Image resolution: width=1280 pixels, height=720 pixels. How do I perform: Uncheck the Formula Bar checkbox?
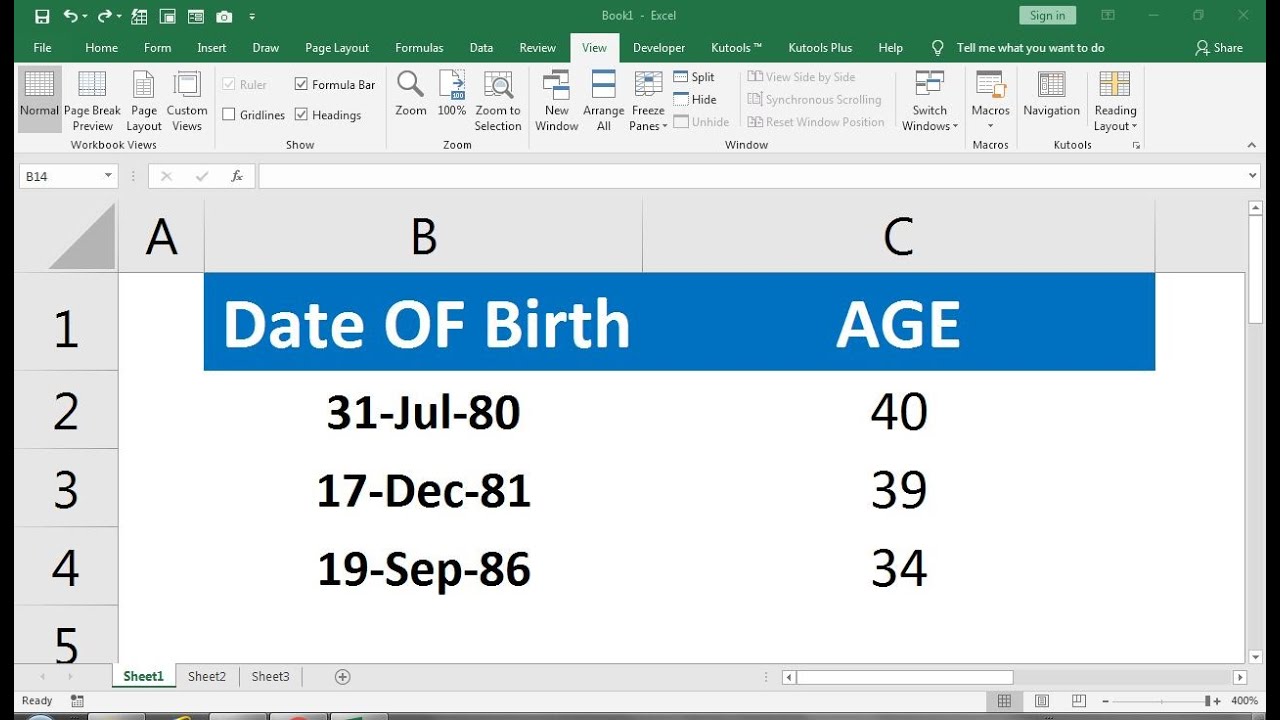point(301,84)
